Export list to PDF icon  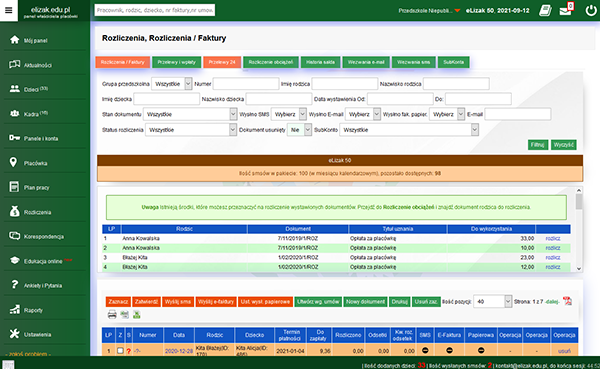point(567,301)
